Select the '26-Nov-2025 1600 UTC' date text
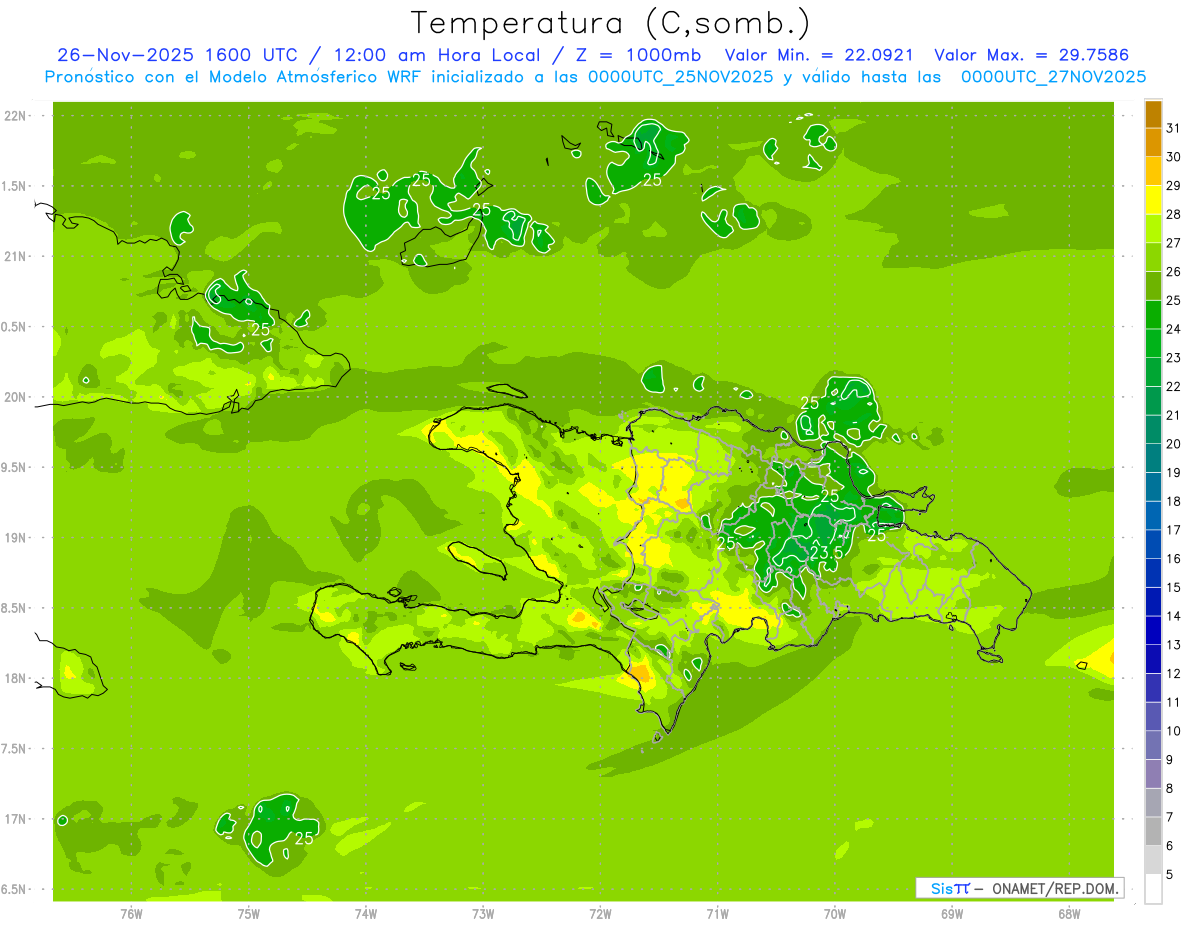Image resolution: width=1200 pixels, height=927 pixels. (x=175, y=55)
